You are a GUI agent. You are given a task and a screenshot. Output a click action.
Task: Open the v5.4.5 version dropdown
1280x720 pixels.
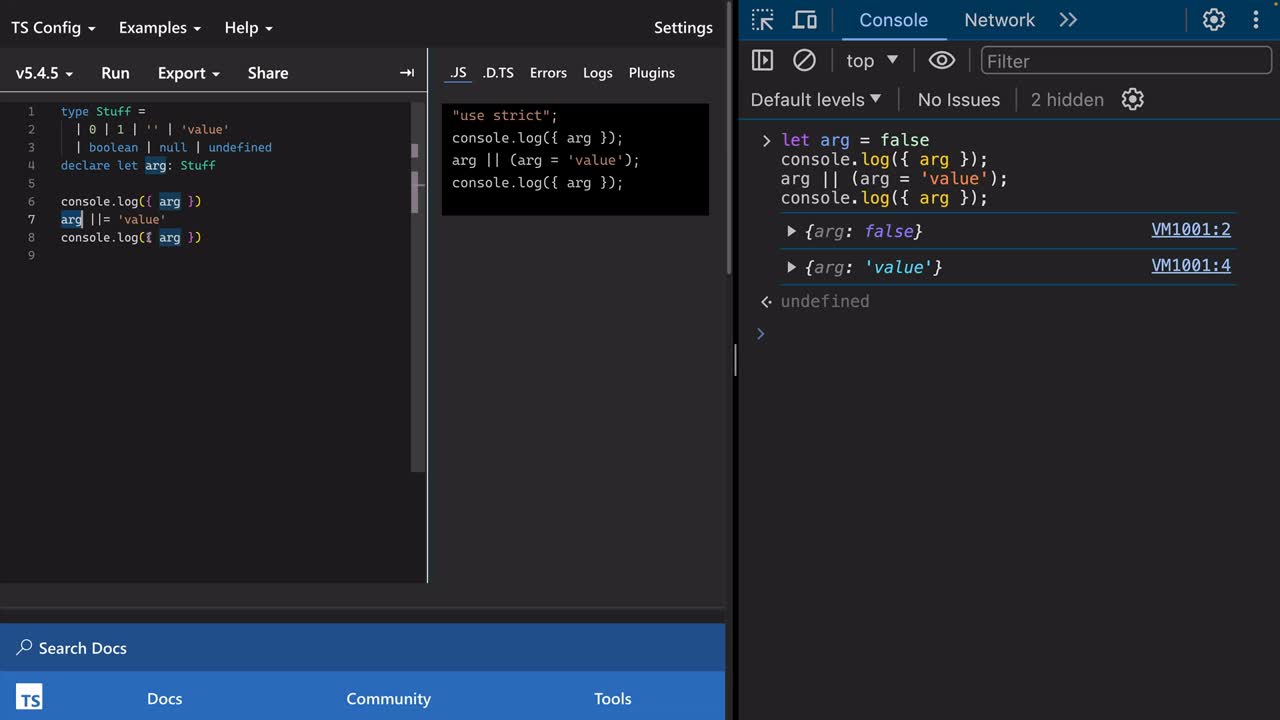point(44,73)
